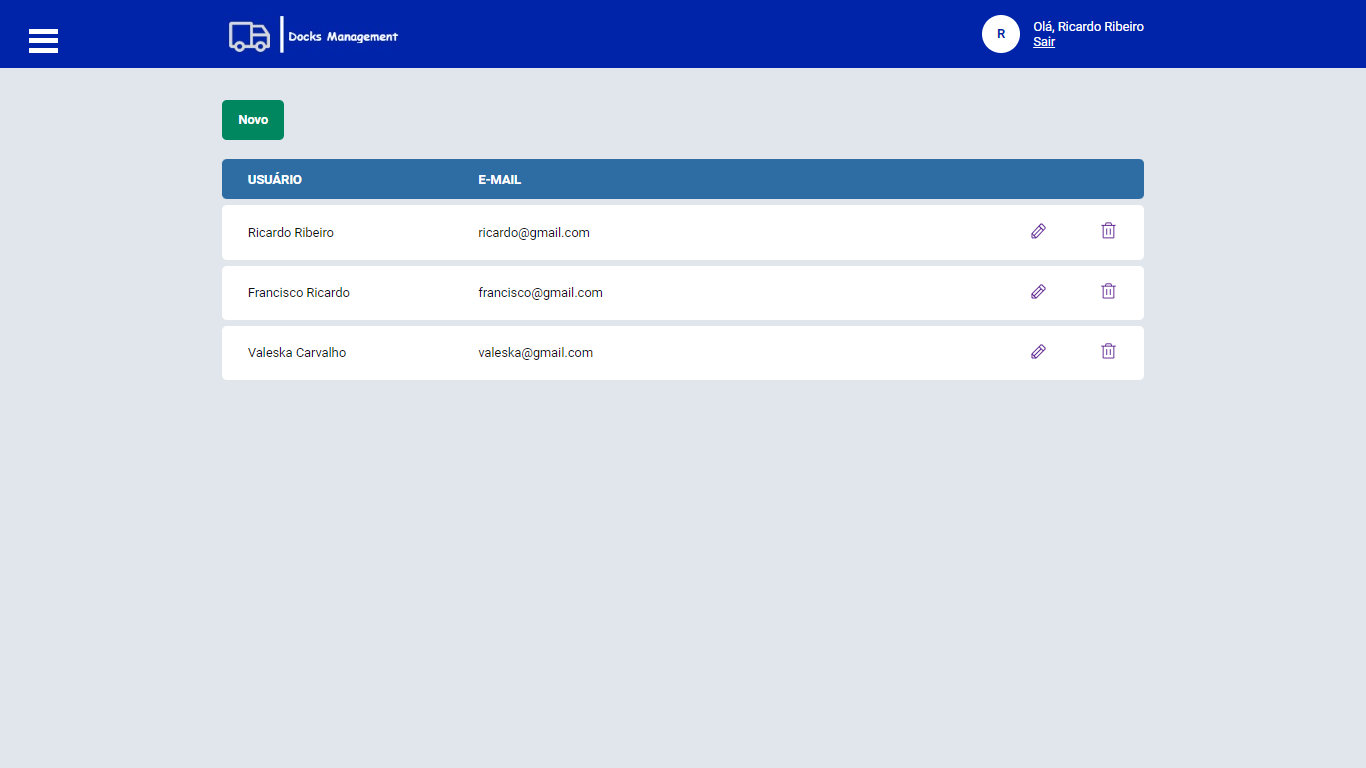Click the USUÁRIO column header
The height and width of the screenshot is (768, 1366).
pos(275,180)
